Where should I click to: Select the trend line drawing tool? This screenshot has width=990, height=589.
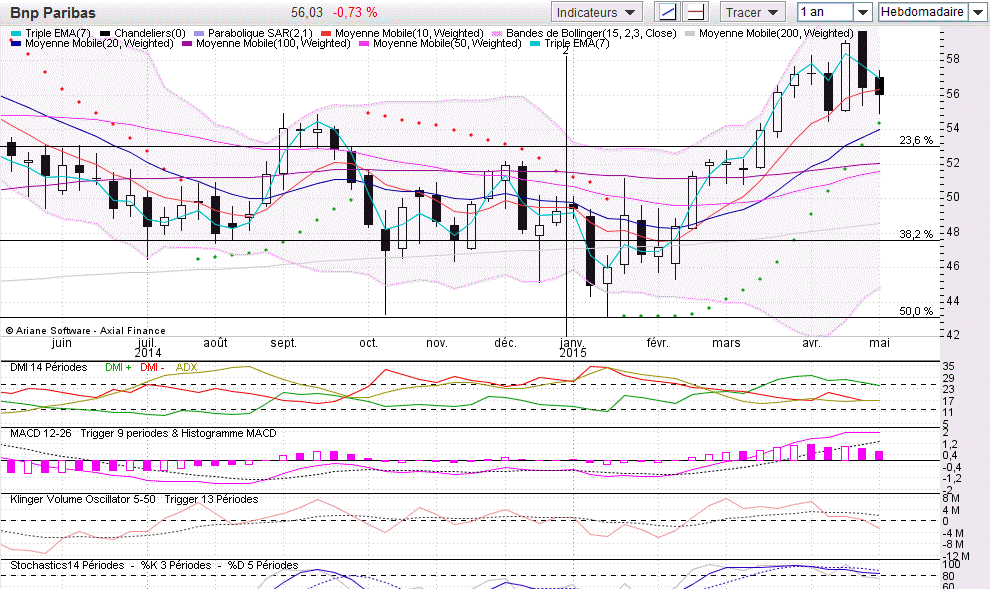pos(667,12)
